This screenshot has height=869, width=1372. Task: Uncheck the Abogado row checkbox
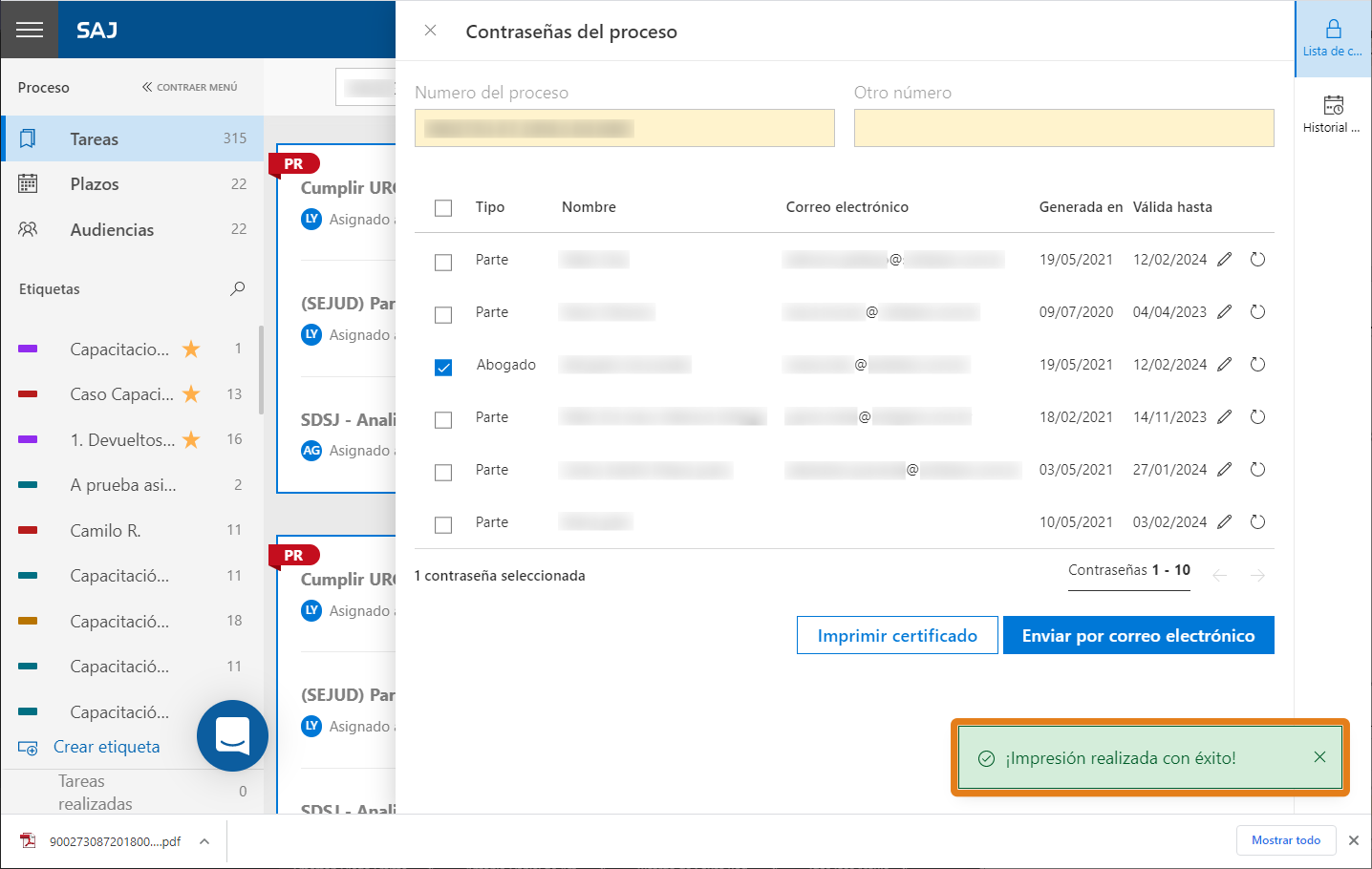coord(443,367)
